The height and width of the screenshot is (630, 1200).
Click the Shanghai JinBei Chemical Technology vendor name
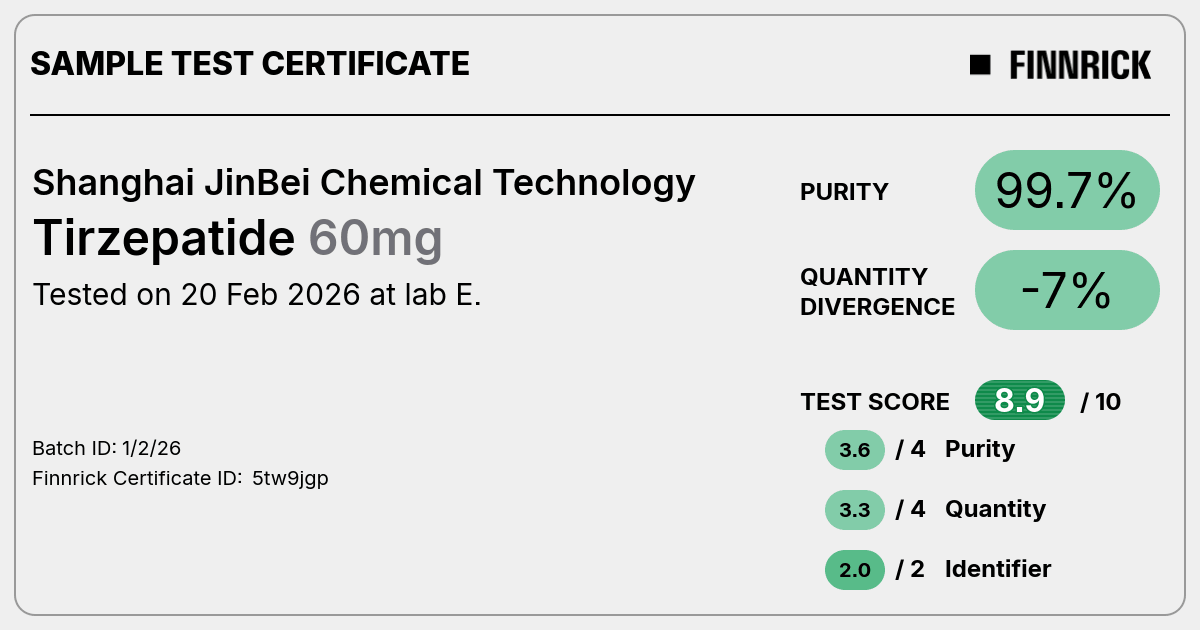pos(364,183)
